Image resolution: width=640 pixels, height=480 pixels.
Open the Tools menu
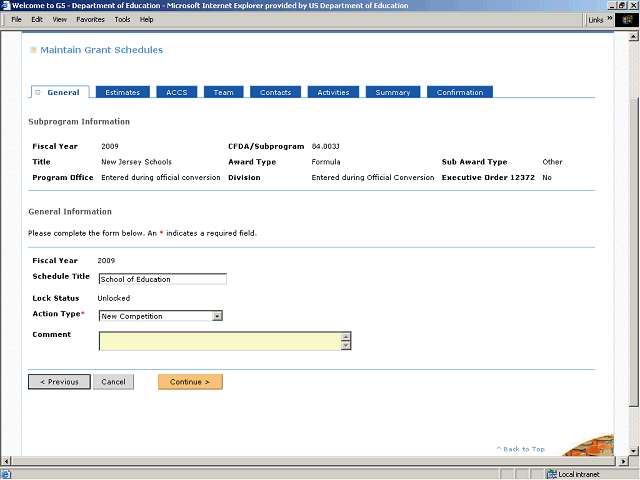click(x=122, y=19)
